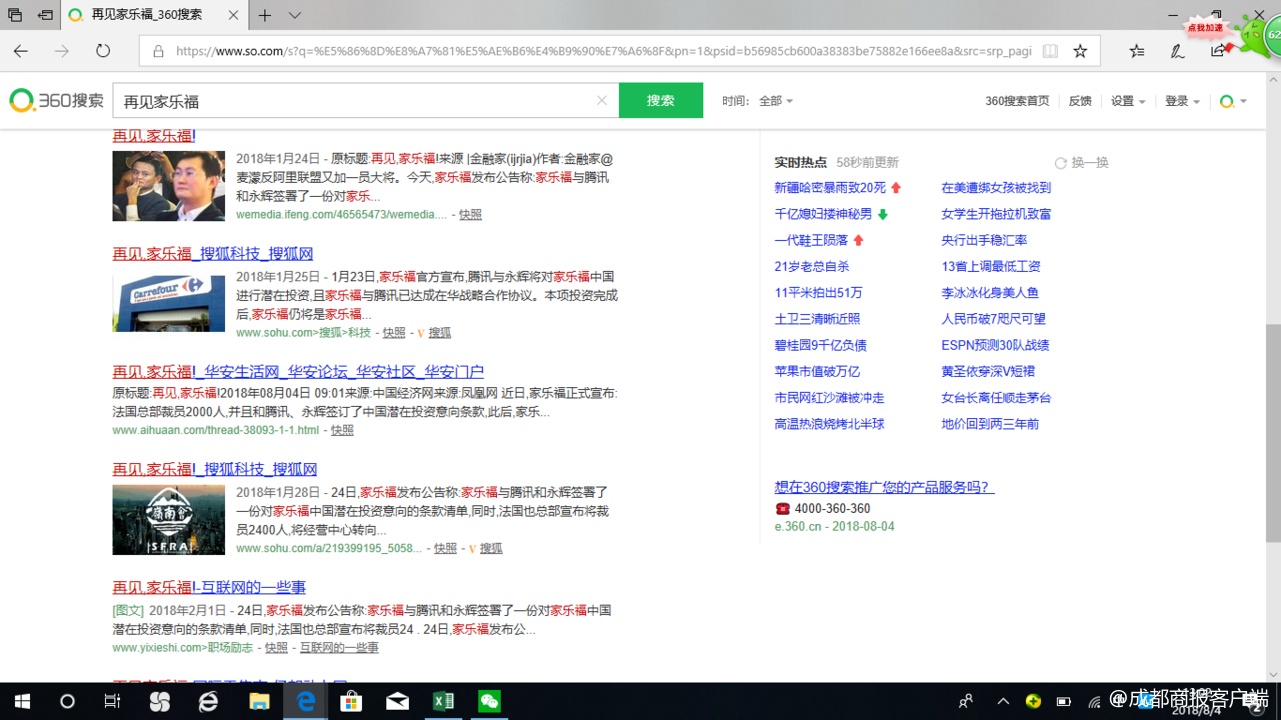
Task: Click the web notes pen icon
Action: (1177, 51)
